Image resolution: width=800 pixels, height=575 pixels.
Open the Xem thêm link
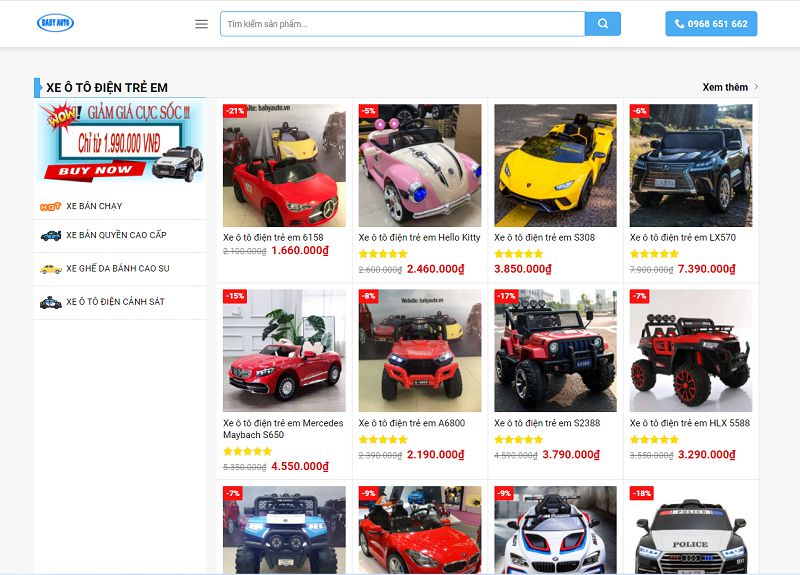[725, 87]
